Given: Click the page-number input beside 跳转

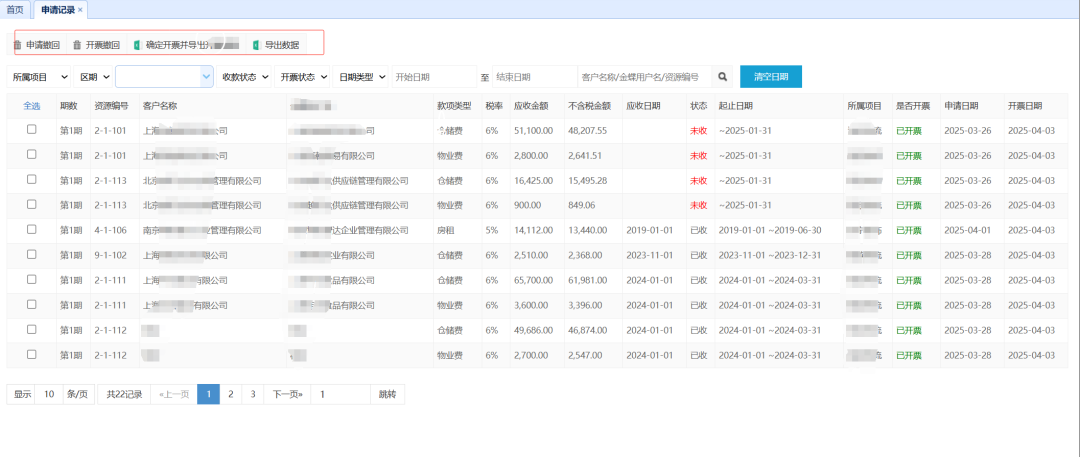Looking at the screenshot, I should tap(341, 394).
